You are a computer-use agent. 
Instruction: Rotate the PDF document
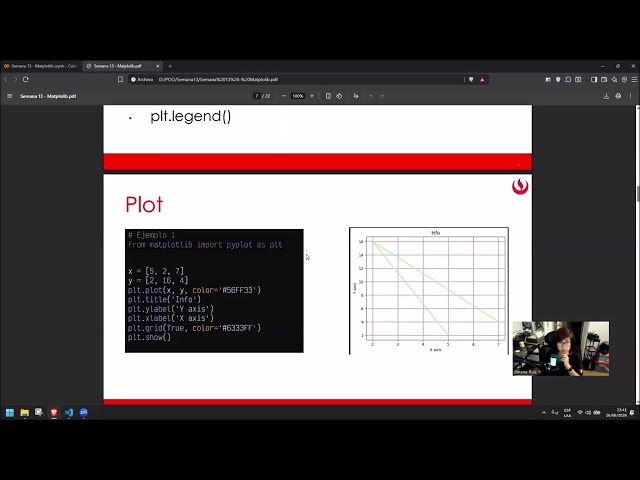click(x=339, y=96)
